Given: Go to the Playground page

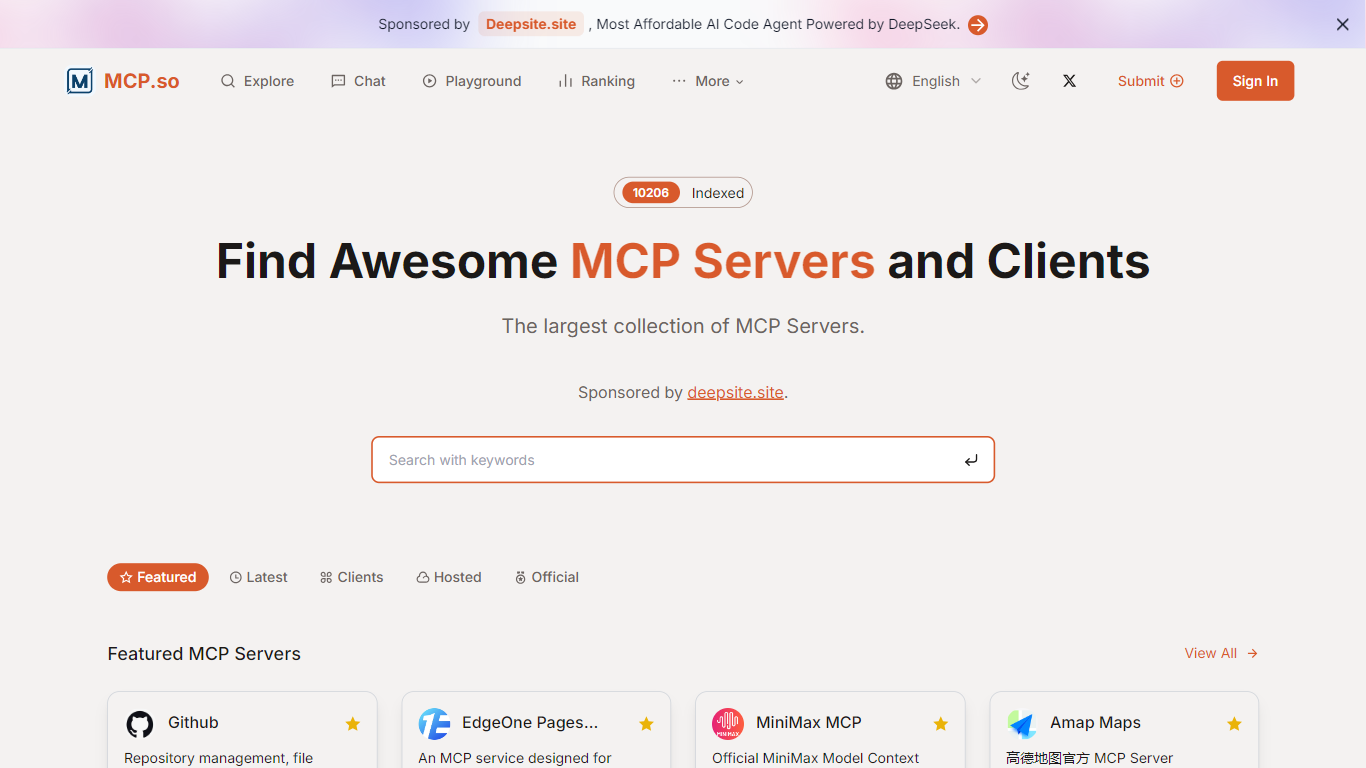Looking at the screenshot, I should pos(472,81).
